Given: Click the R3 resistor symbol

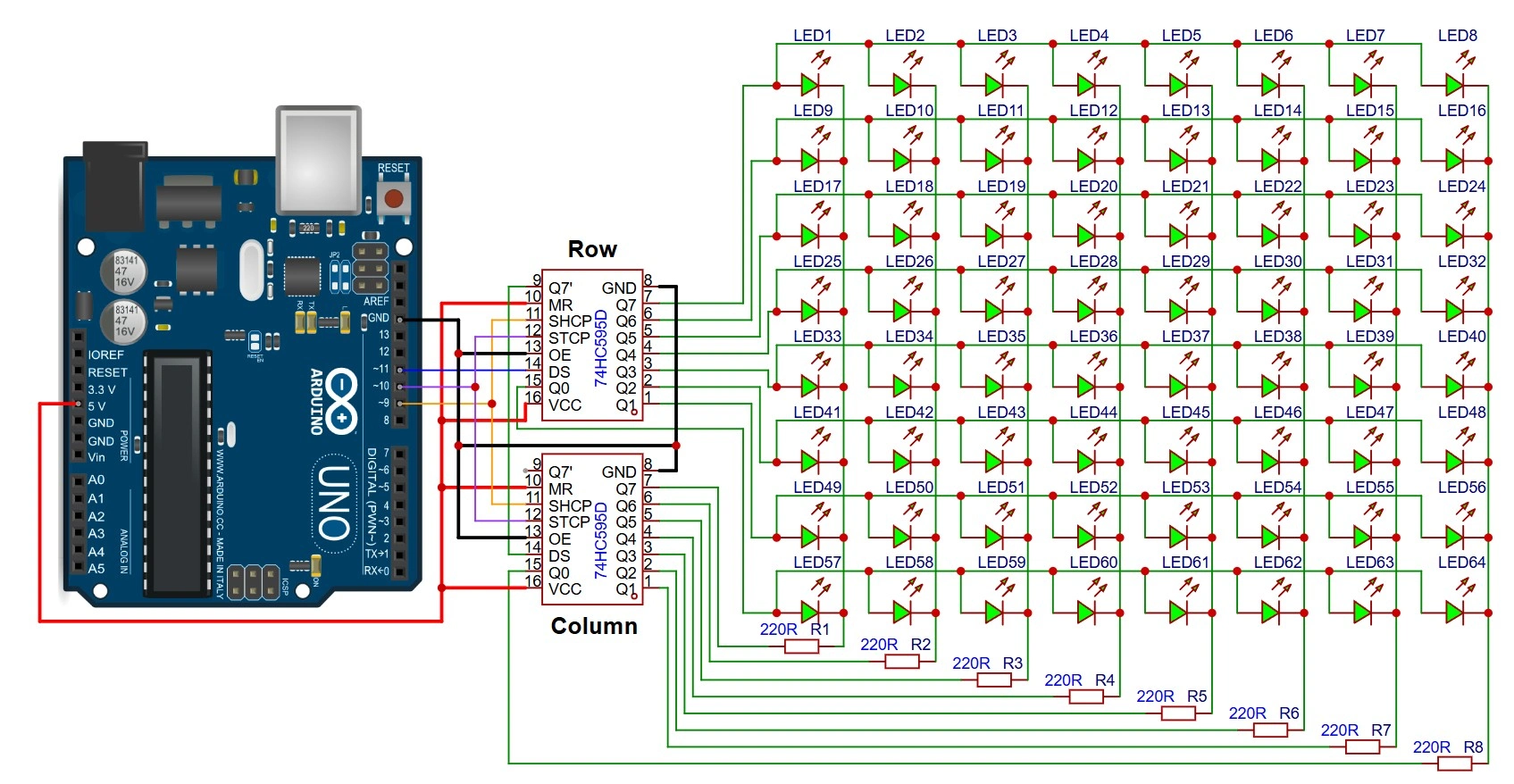Looking at the screenshot, I should click(994, 680).
